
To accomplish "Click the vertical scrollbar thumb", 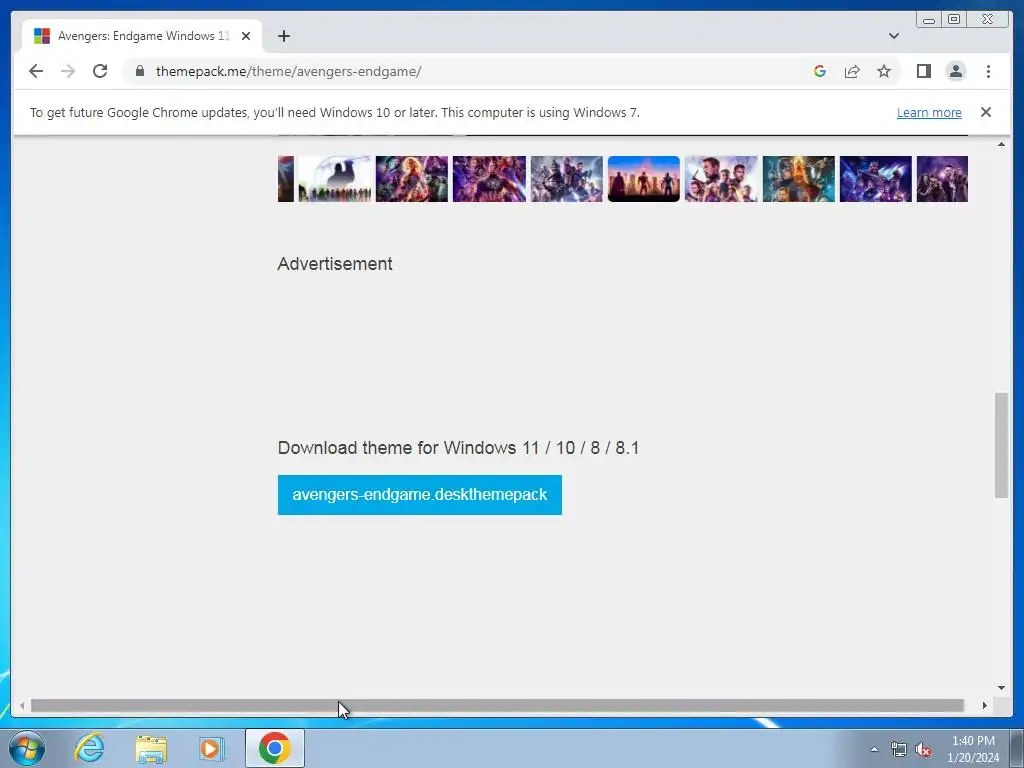I will pos(1001,445).
